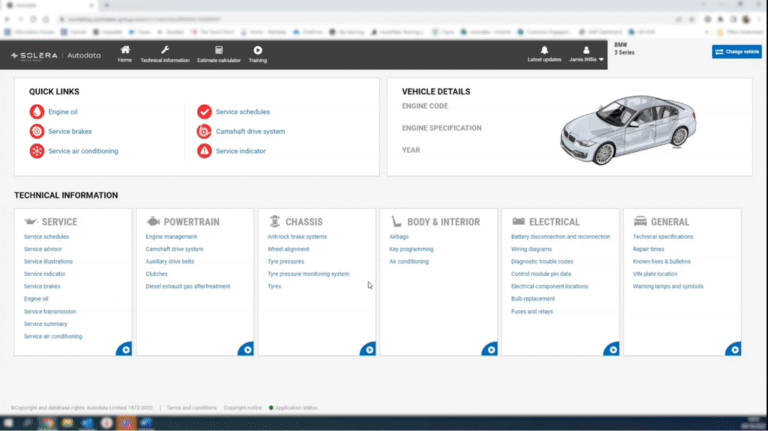Expand the Powertrain panel arrow button
This screenshot has height=431, width=768.
click(246, 349)
